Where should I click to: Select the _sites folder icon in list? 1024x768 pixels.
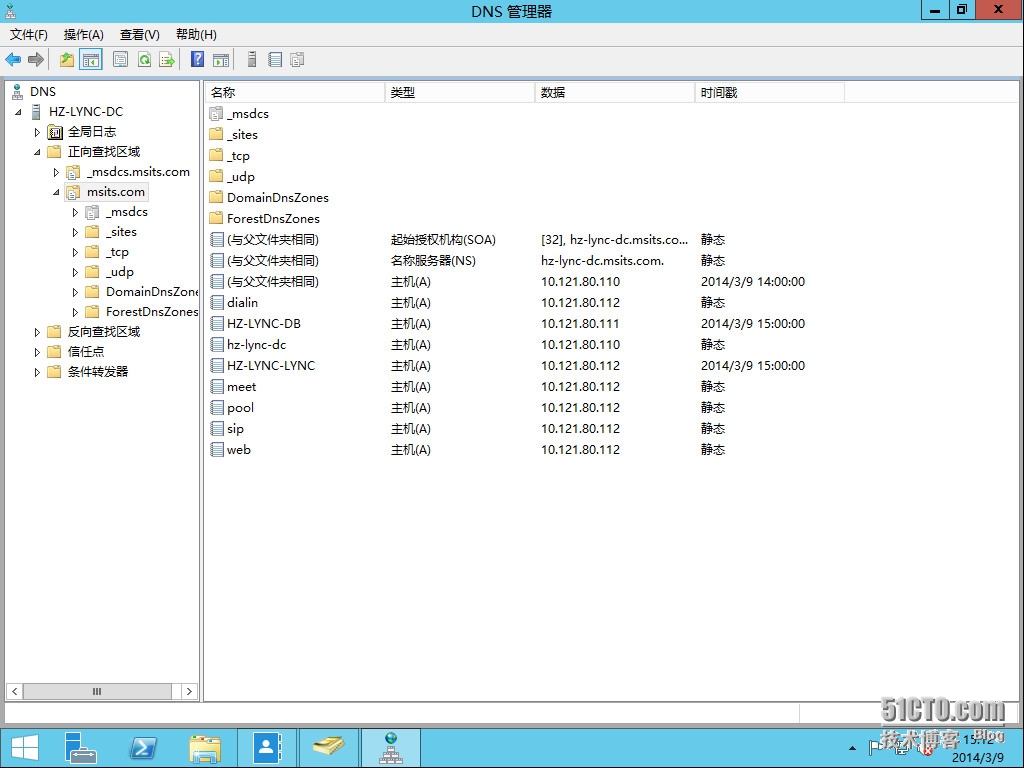pyautogui.click(x=216, y=135)
